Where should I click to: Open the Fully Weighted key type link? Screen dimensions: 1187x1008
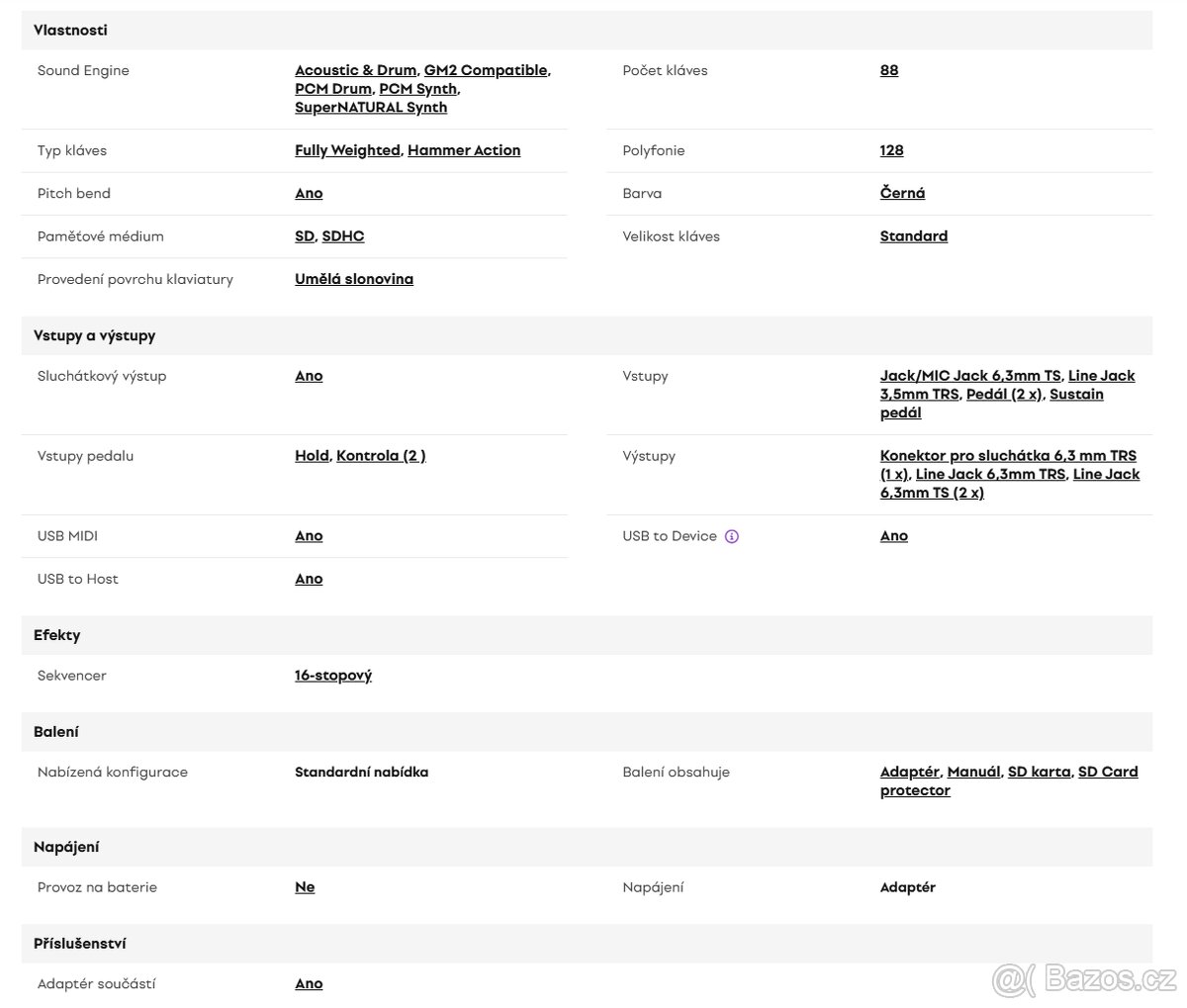347,150
